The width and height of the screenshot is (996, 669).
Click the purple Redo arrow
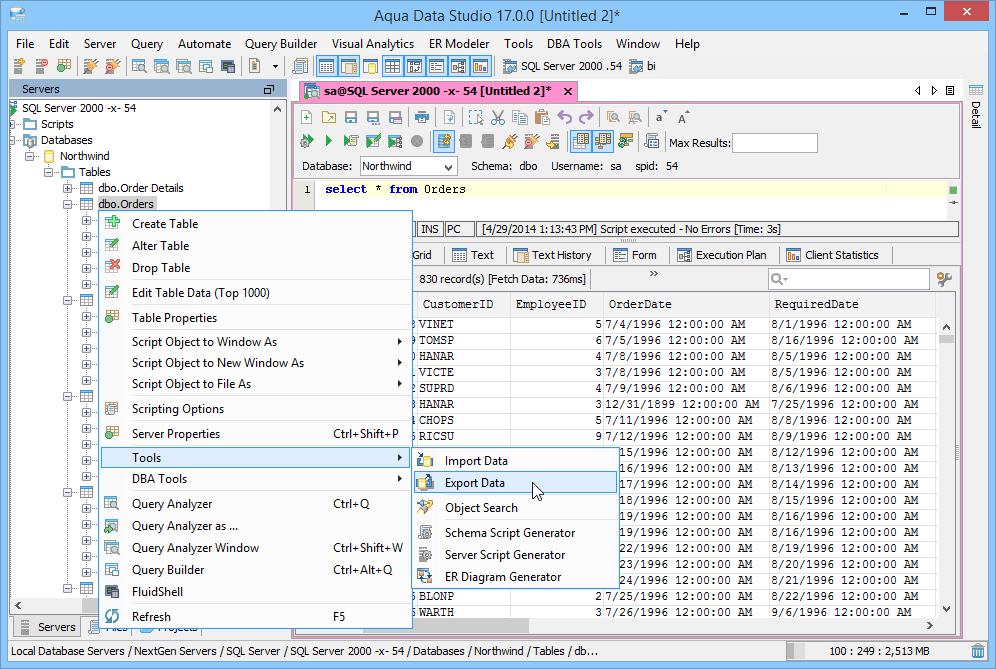pyautogui.click(x=586, y=117)
